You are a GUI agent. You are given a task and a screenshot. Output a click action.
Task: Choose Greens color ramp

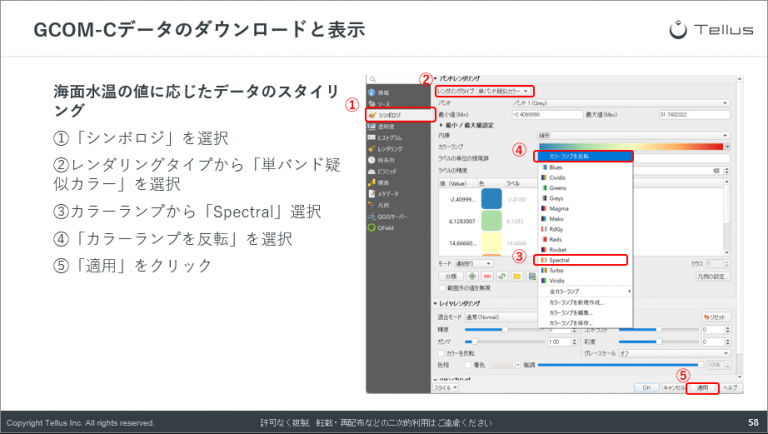pos(585,188)
